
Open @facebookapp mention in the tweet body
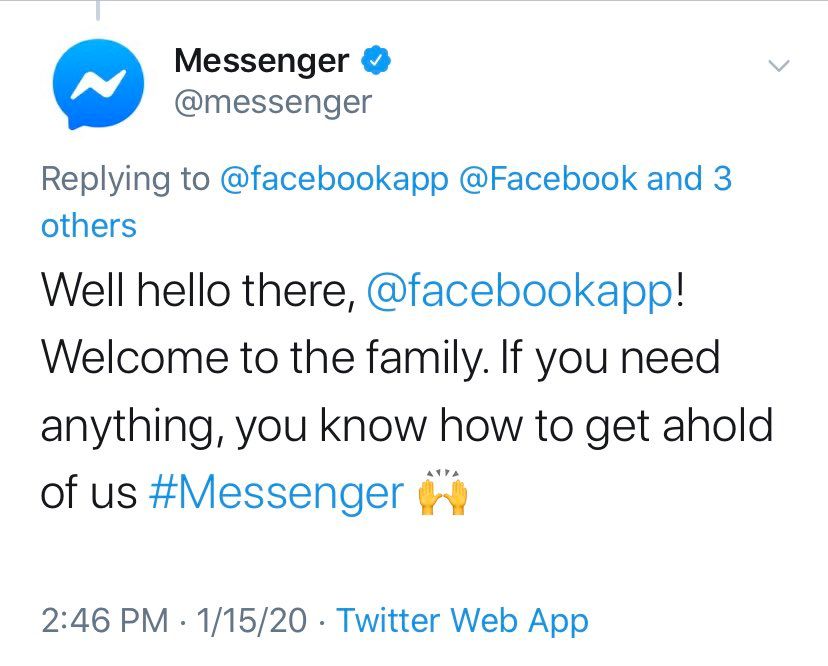click(518, 292)
